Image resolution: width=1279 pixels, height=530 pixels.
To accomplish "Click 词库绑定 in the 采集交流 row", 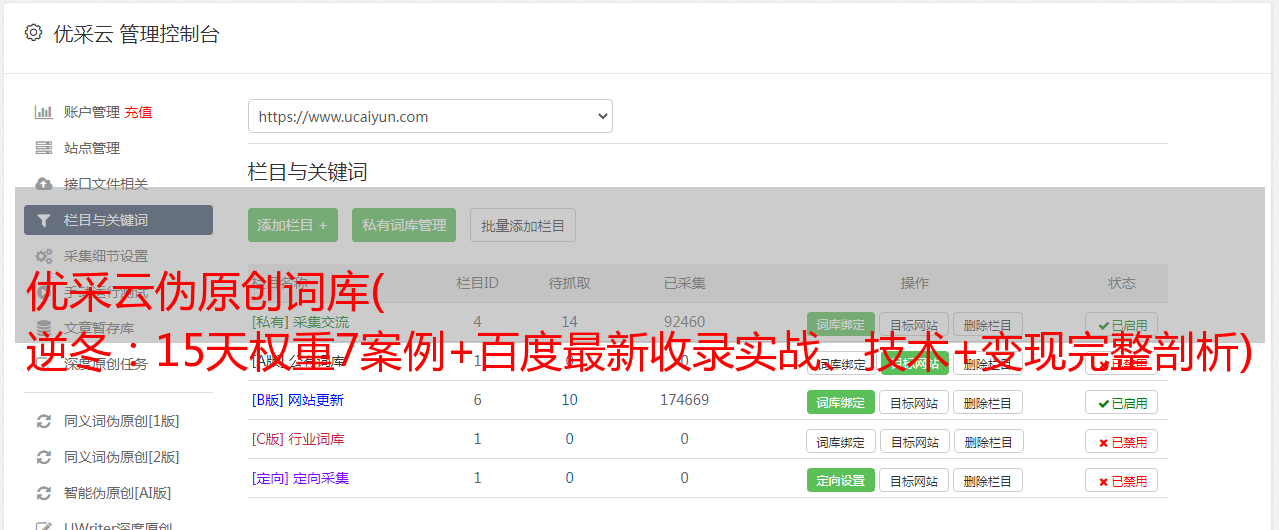I will click(x=841, y=324).
